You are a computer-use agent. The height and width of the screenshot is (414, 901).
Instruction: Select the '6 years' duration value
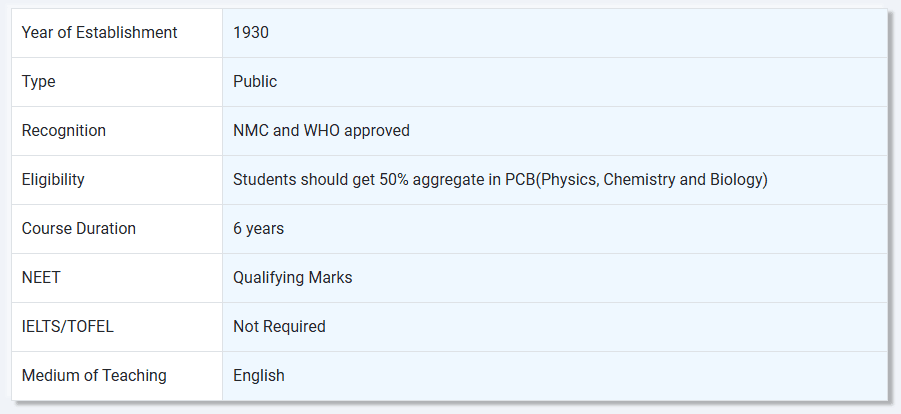(258, 229)
